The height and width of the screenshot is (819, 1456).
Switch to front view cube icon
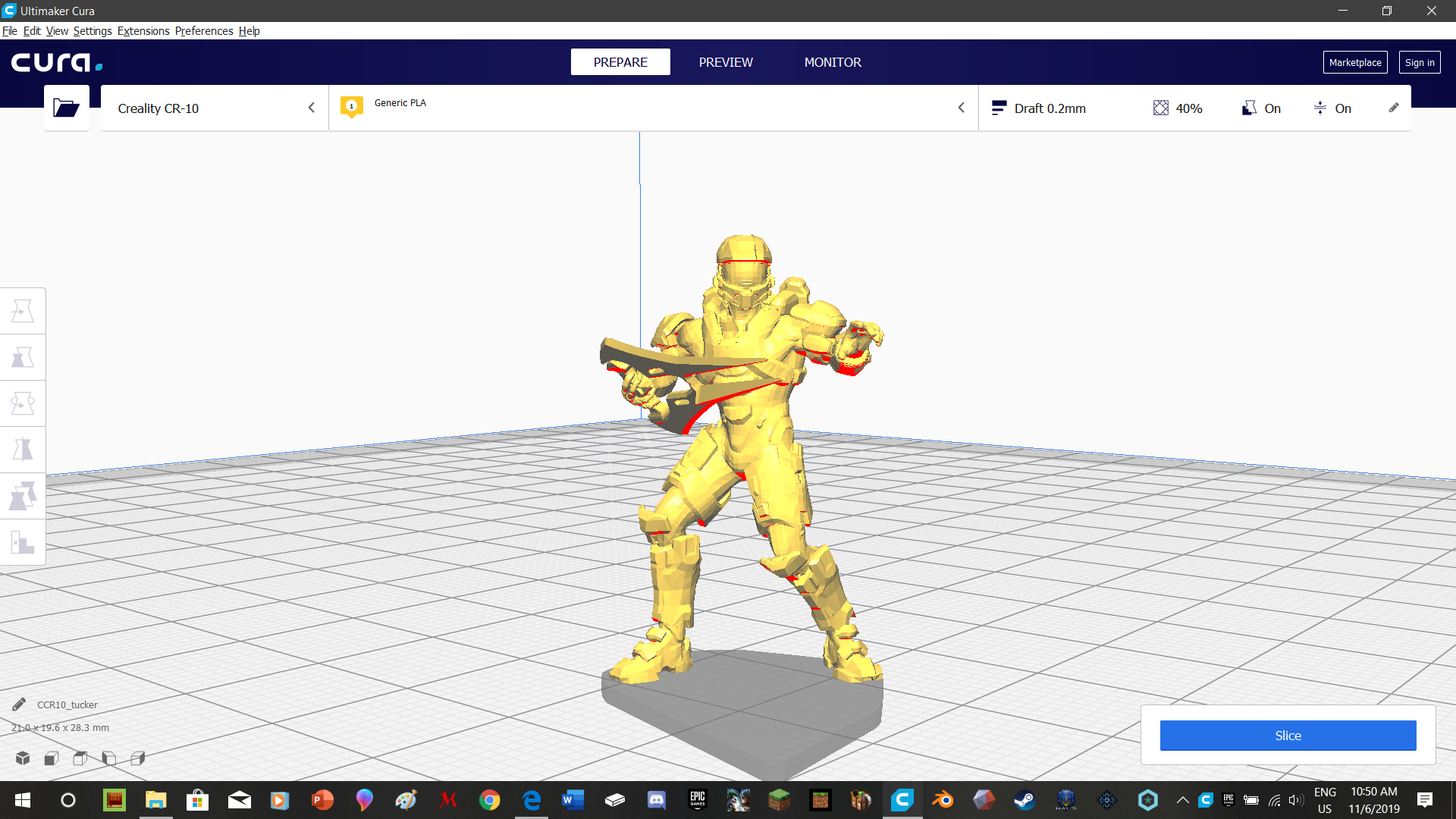(x=52, y=758)
